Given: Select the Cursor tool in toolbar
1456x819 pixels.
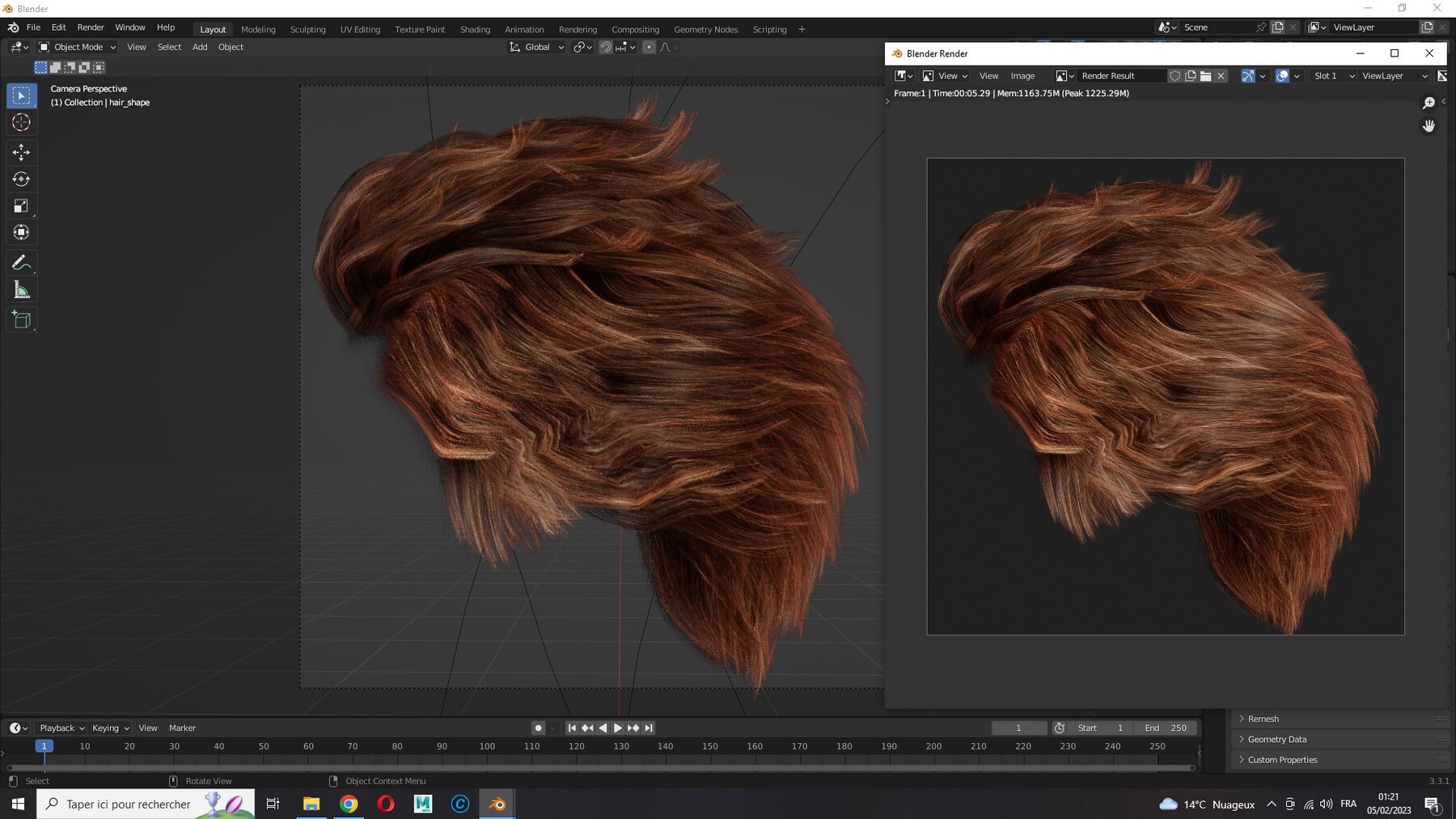Looking at the screenshot, I should pos(22,123).
